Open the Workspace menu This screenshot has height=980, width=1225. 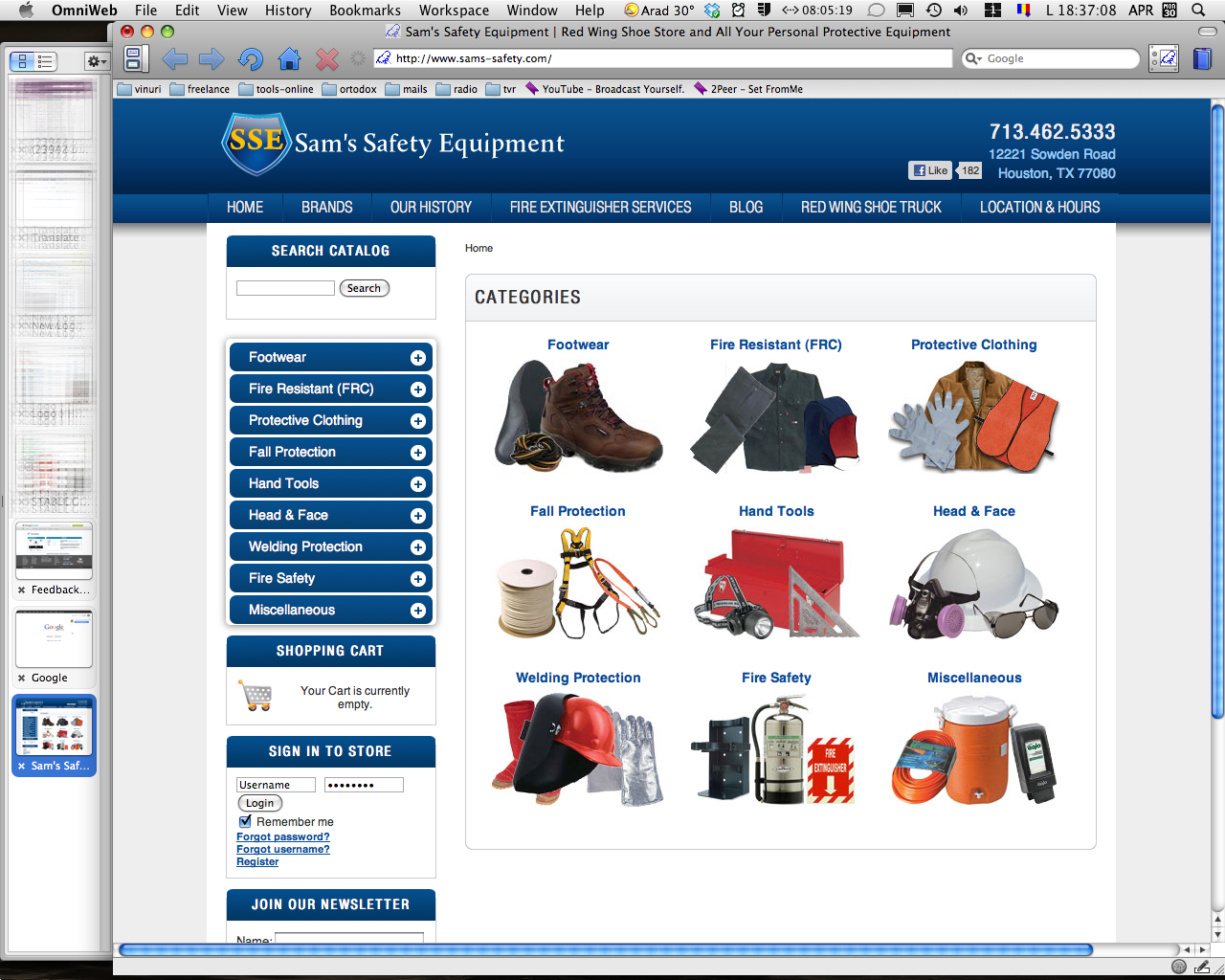click(454, 11)
